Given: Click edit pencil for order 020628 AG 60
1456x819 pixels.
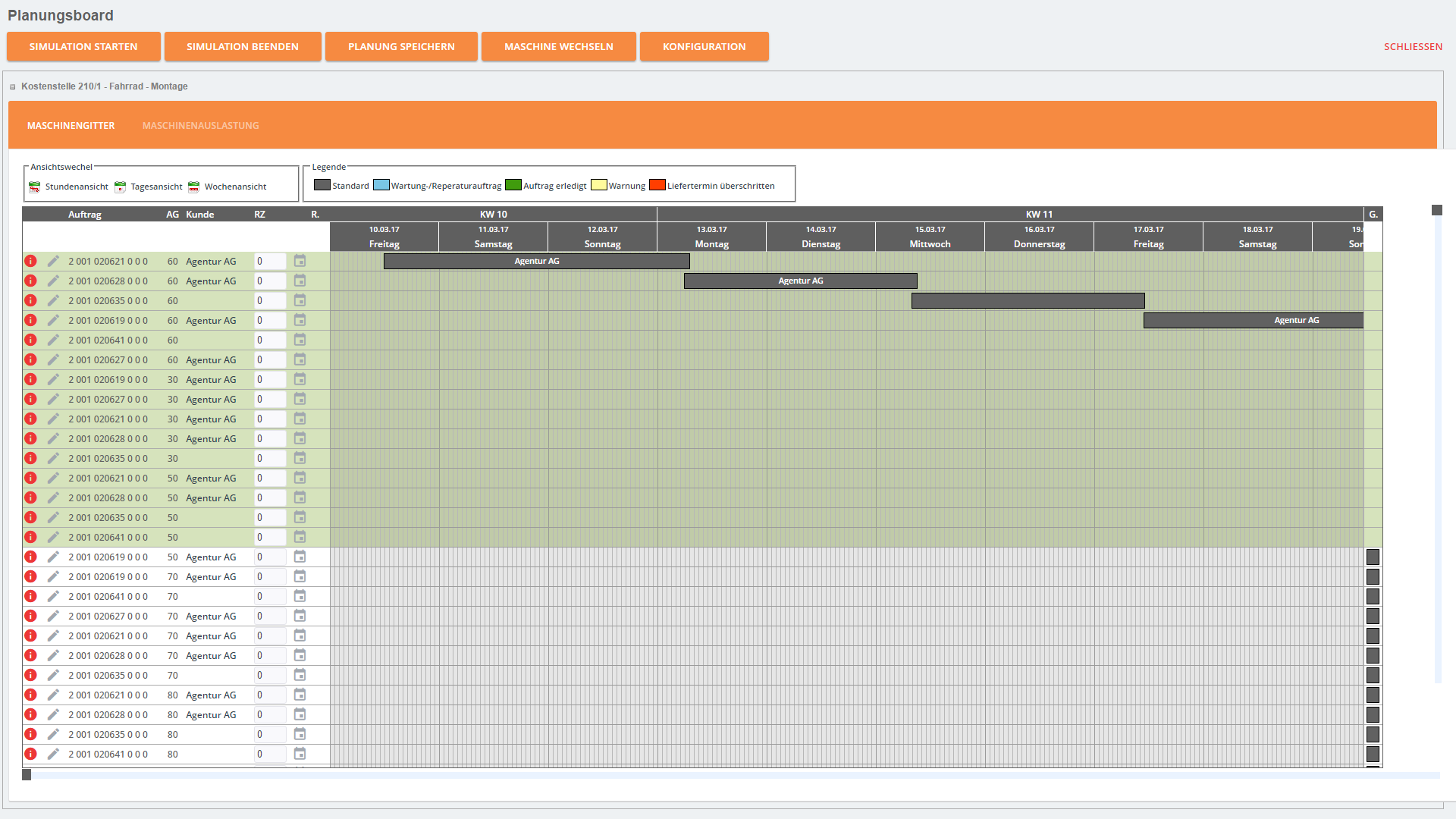Looking at the screenshot, I should pyautogui.click(x=53, y=281).
